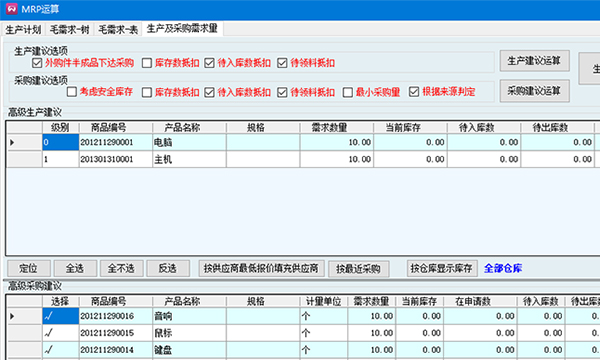Click 生产建议运算 button

[534, 61]
